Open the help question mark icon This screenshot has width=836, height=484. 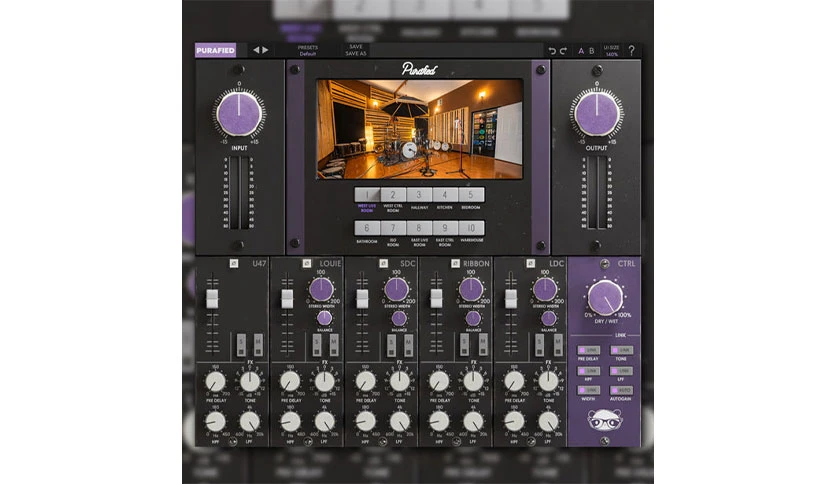coord(631,51)
